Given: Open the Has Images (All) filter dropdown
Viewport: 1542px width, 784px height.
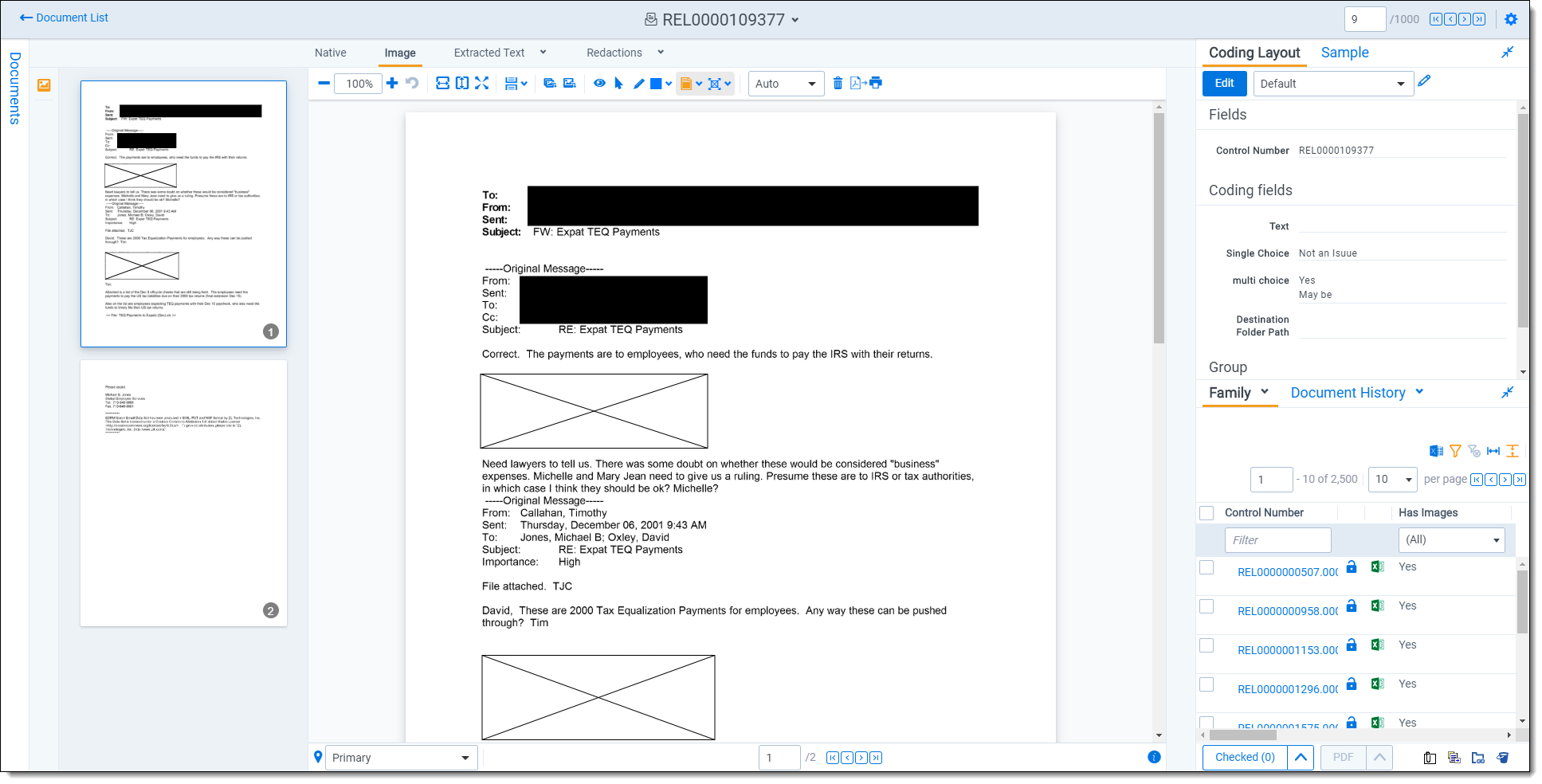Looking at the screenshot, I should coord(1450,540).
